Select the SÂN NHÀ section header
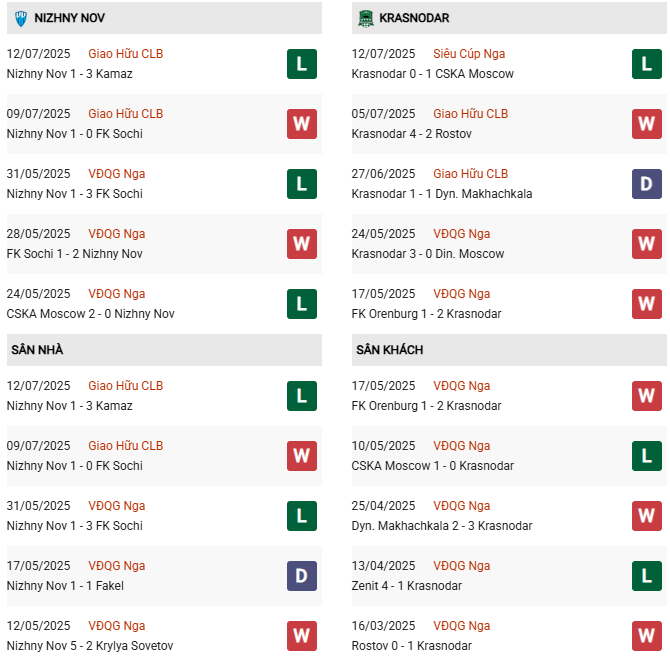670x671 pixels. [38, 350]
